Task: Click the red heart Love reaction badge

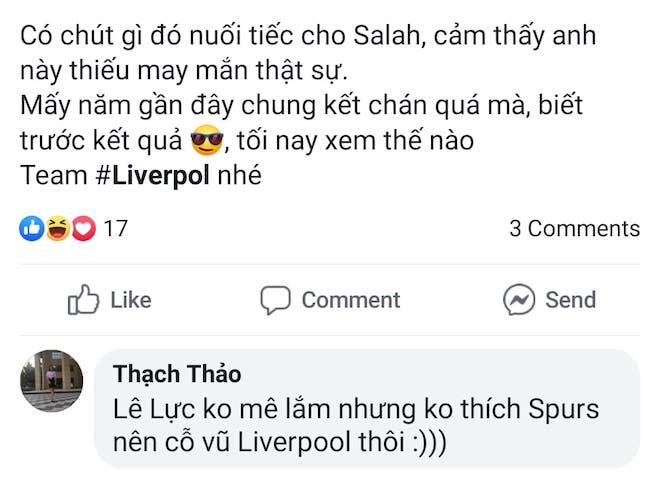Action: tap(82, 228)
